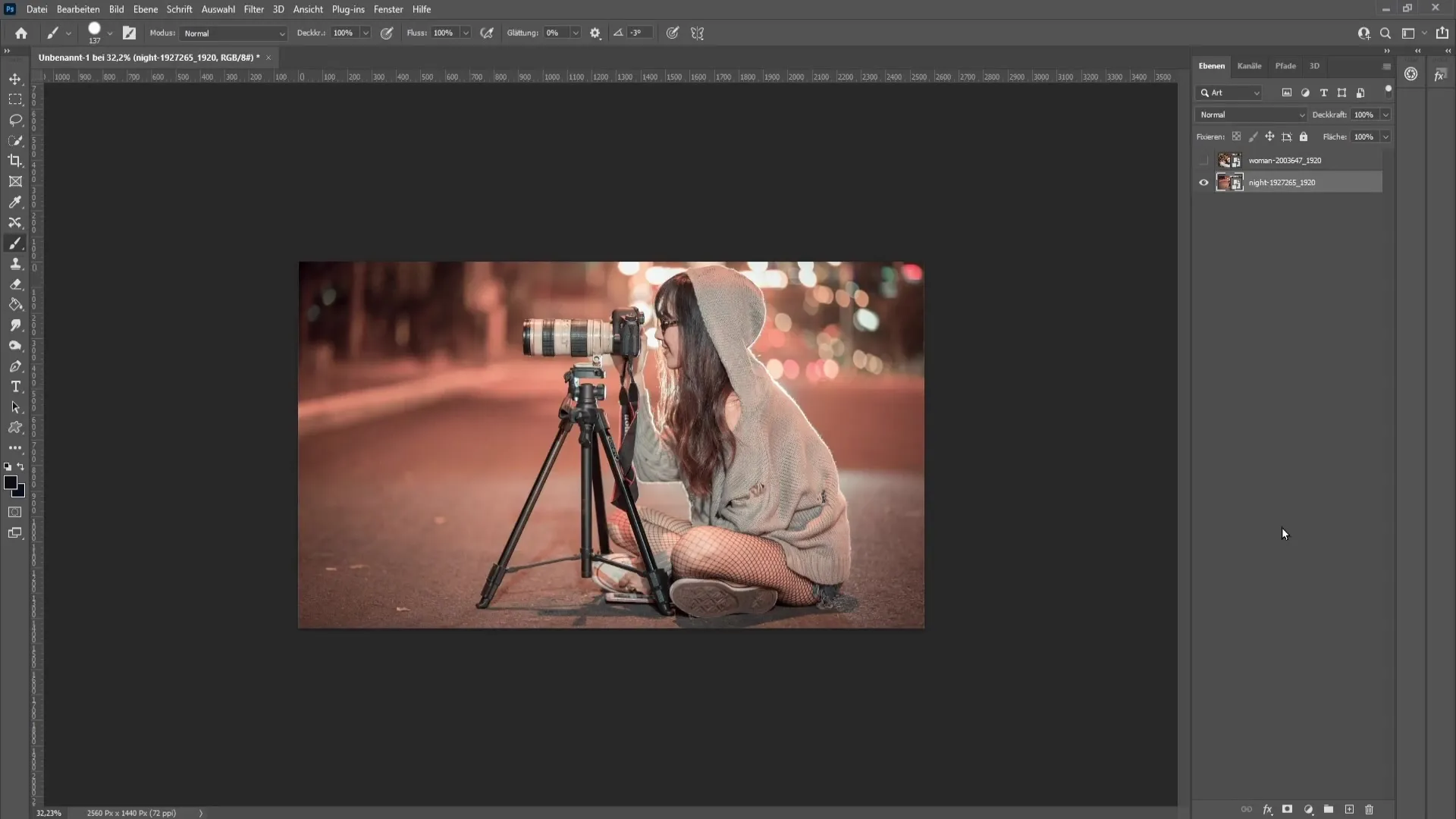Add a layer style via fx icon
The height and width of the screenshot is (819, 1456).
pos(1267,810)
